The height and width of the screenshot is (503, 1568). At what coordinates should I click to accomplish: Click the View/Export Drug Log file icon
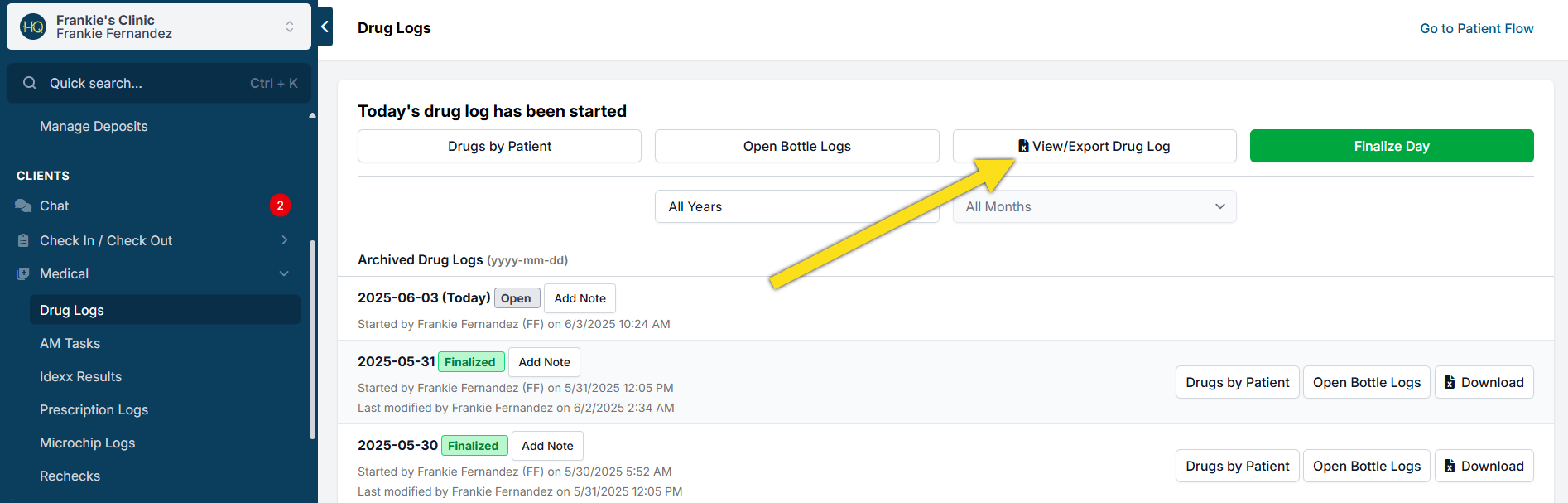tap(1023, 146)
